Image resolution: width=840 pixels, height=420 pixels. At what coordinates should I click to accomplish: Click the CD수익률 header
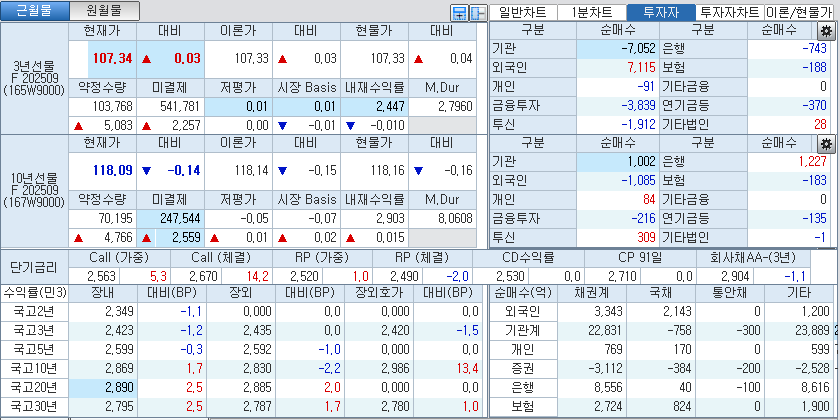528,258
